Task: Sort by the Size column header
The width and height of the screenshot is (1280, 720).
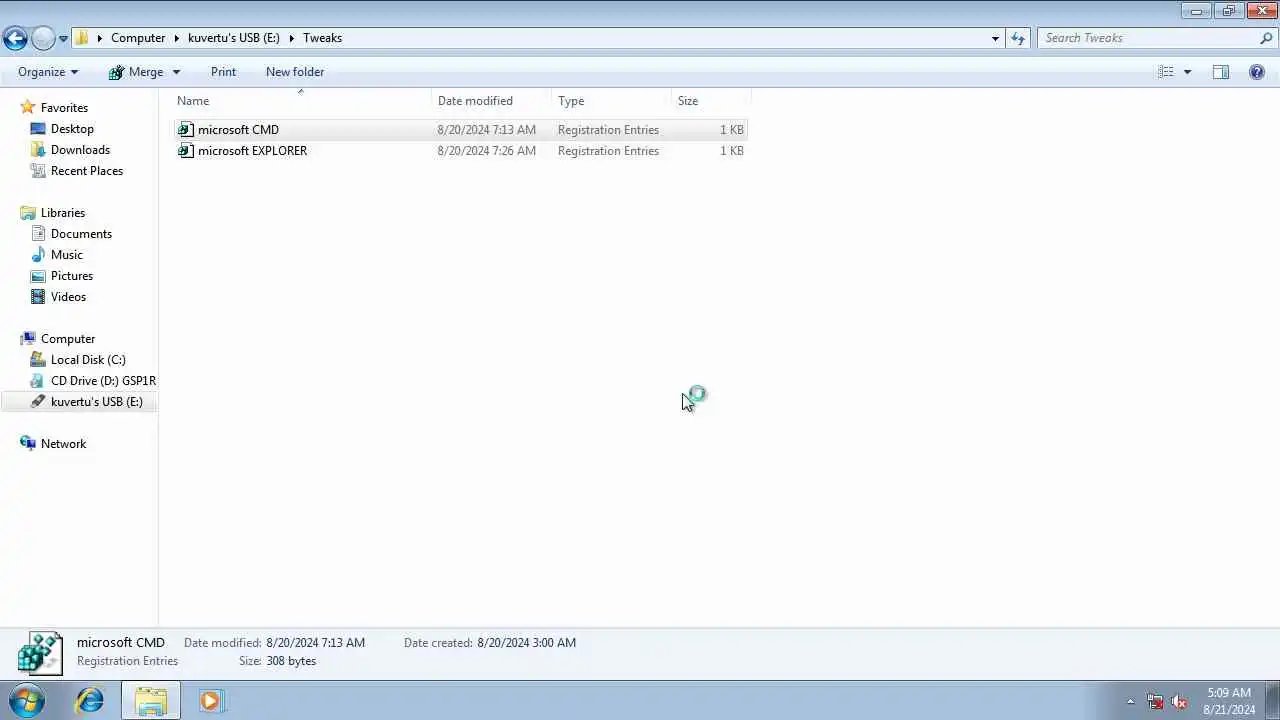Action: (x=711, y=101)
